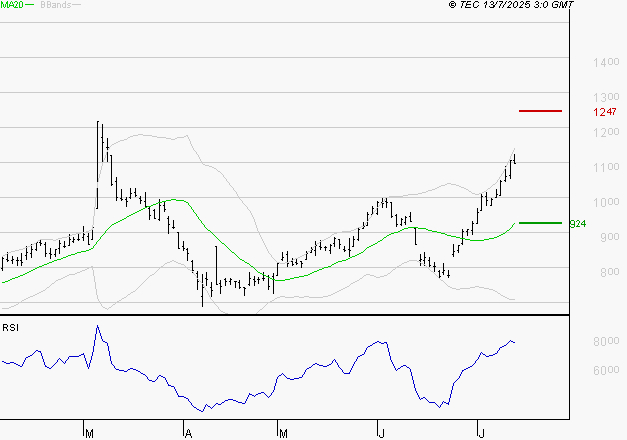Click the last J month marker
The image size is (627, 440).
tap(482, 434)
